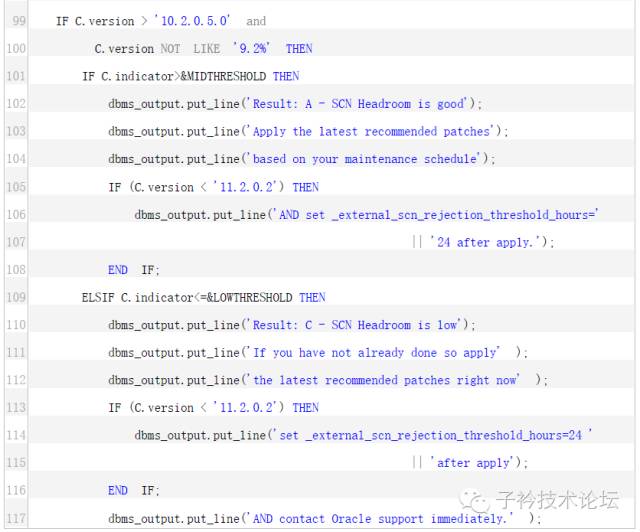Click 'Apply the latest recommended patches' string
This screenshot has width=640, height=532.
[371, 131]
